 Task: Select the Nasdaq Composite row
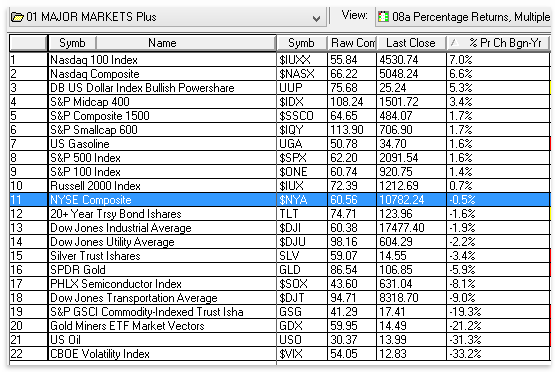280,74
